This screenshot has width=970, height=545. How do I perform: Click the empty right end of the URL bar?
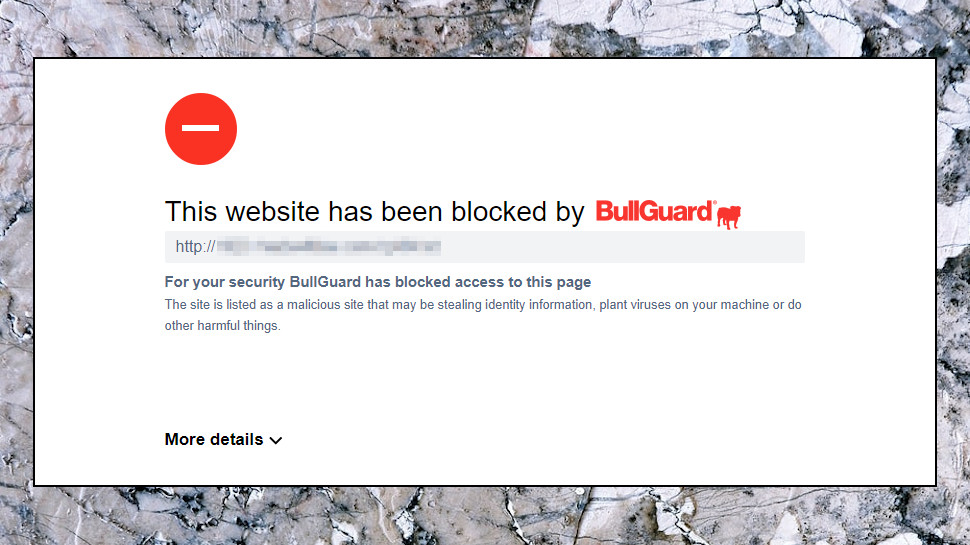(622, 247)
